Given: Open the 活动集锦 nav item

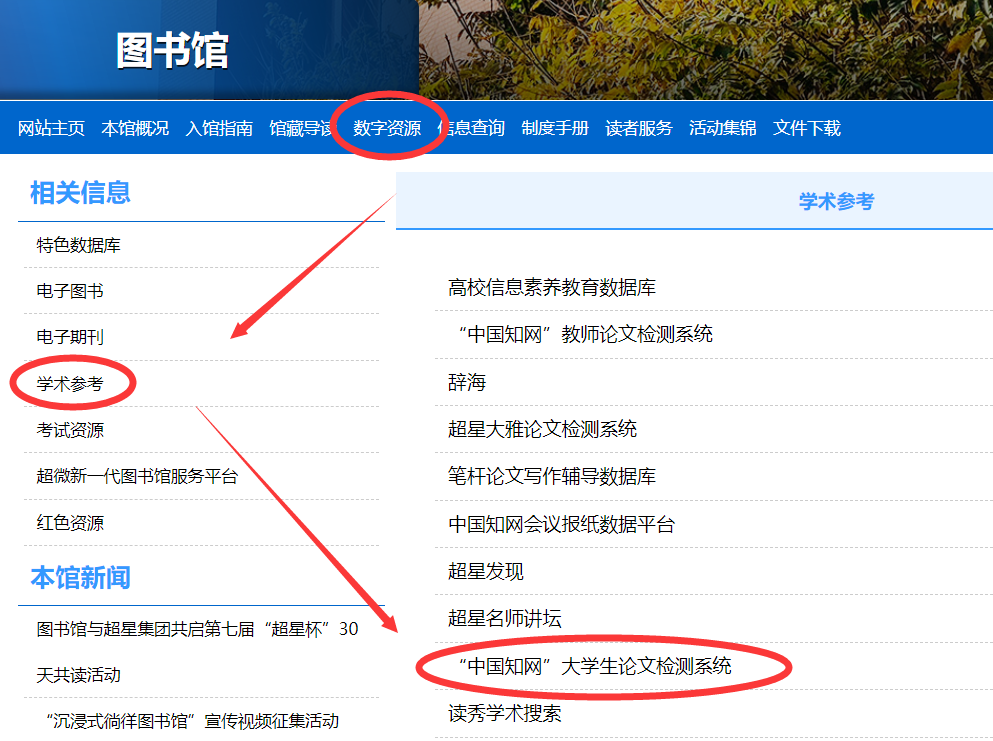Looking at the screenshot, I should pyautogui.click(x=723, y=129).
